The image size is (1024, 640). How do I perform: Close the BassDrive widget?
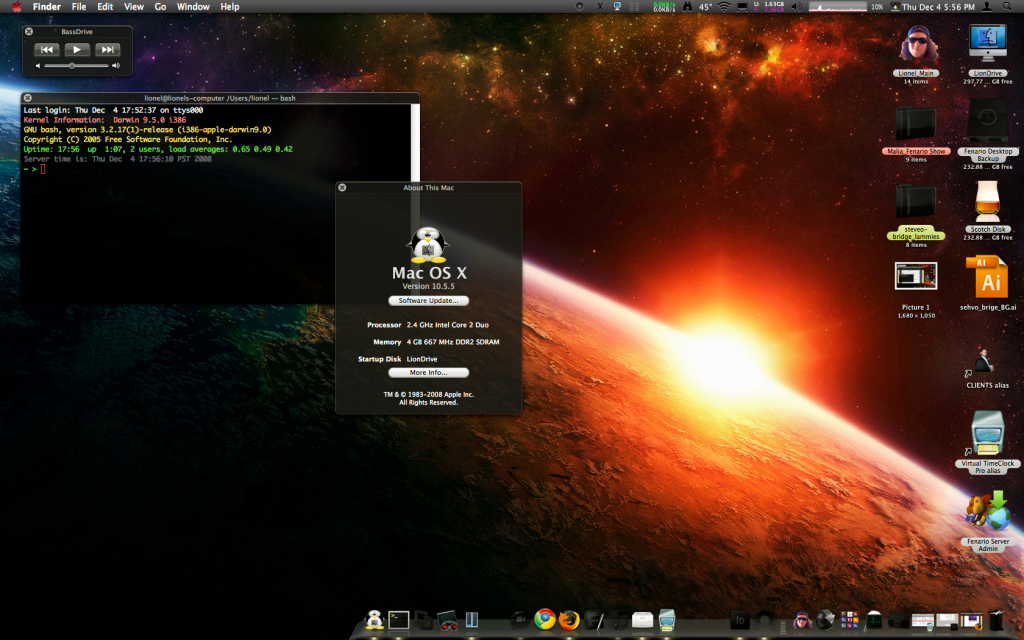(29, 31)
